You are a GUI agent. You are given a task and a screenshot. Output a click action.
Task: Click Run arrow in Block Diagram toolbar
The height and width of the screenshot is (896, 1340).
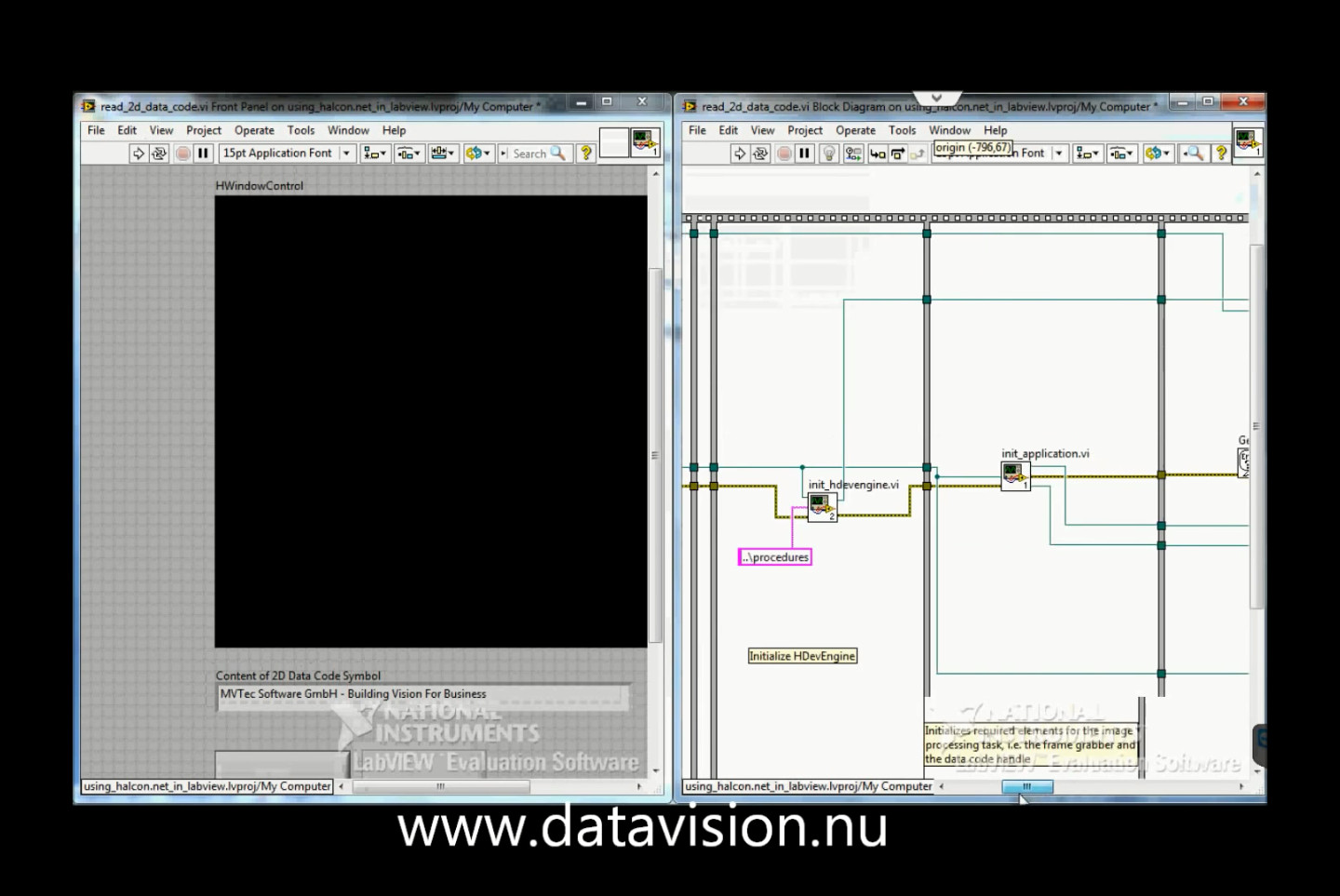[739, 154]
